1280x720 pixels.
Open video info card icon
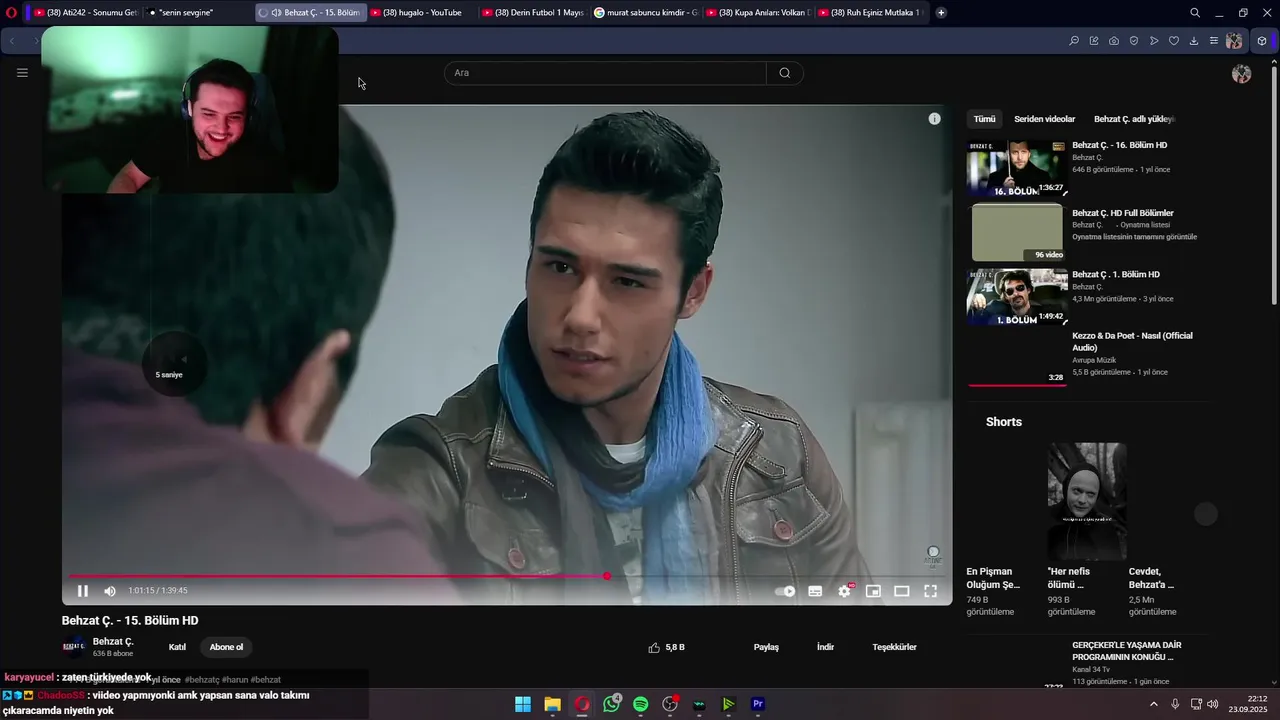934,119
